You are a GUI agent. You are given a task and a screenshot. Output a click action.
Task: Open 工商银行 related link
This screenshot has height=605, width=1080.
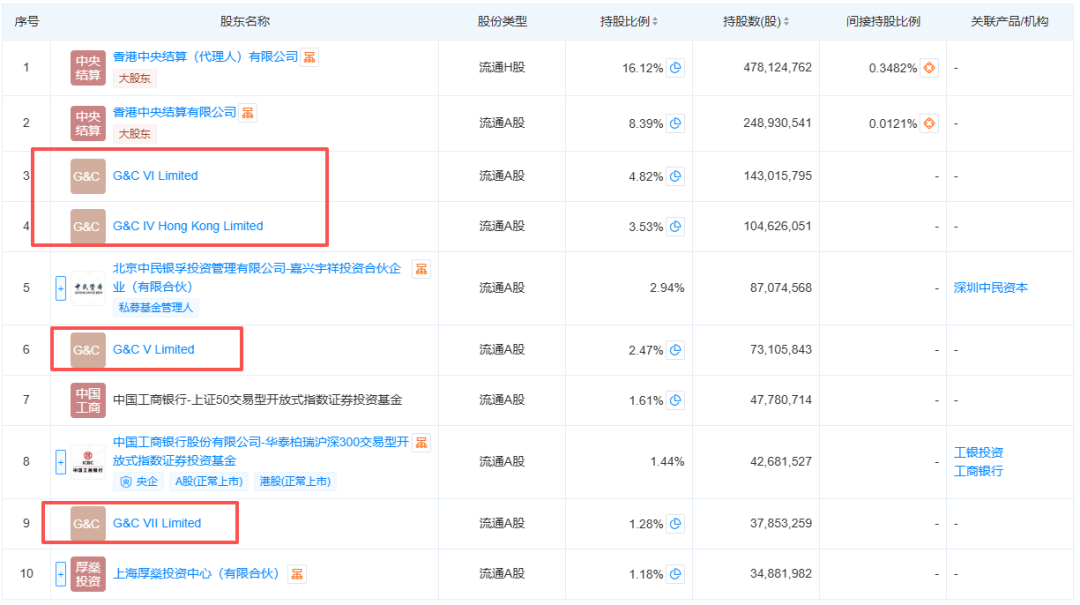coord(978,471)
